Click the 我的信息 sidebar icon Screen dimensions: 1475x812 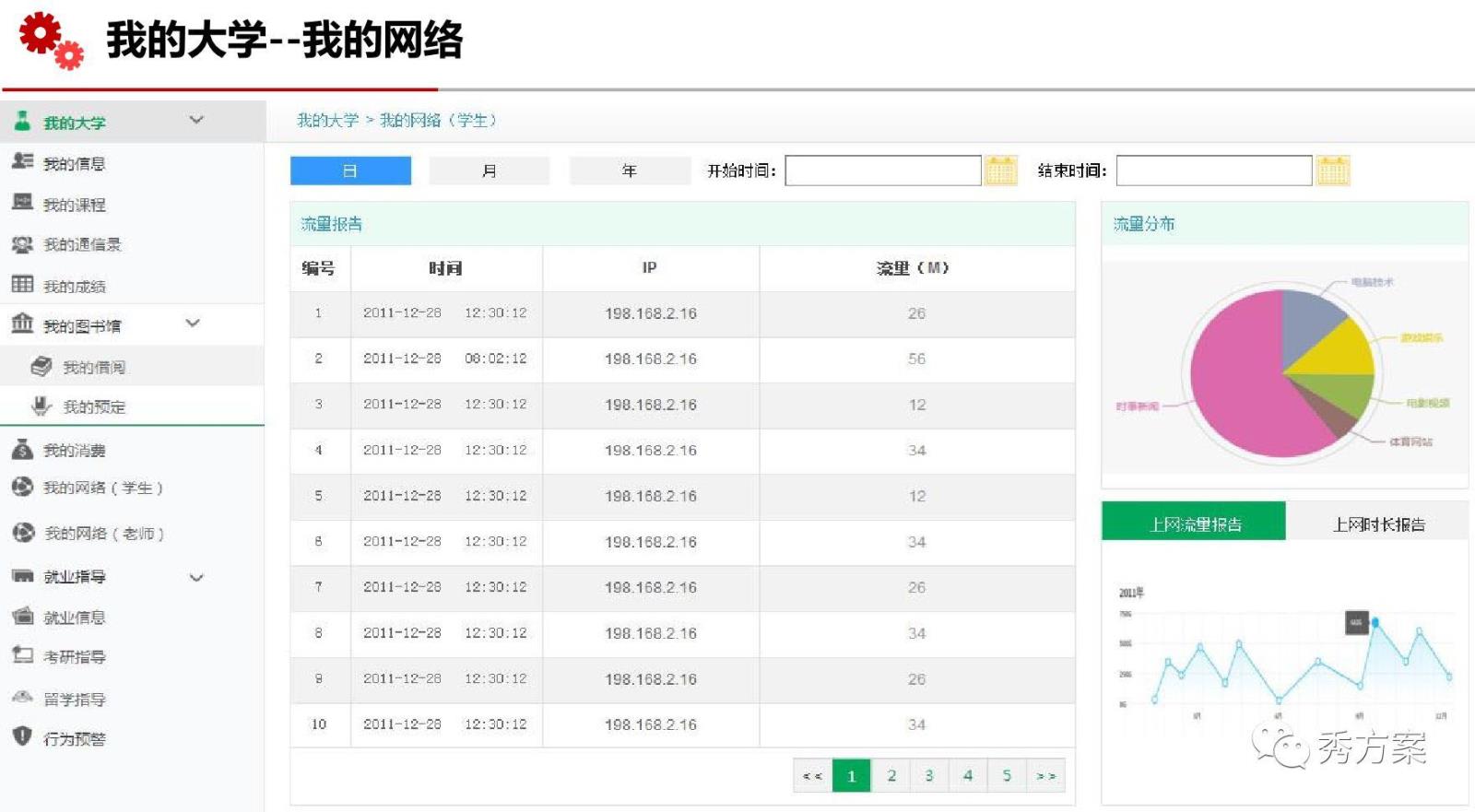[x=22, y=161]
